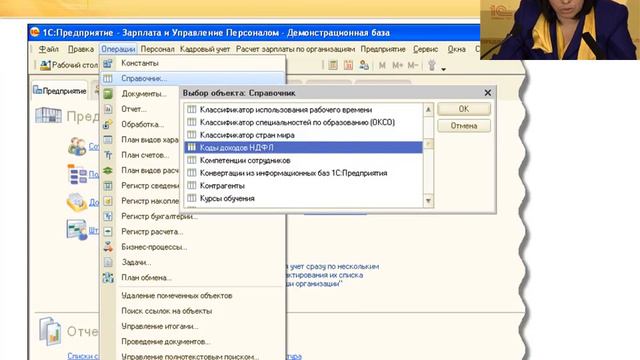The height and width of the screenshot is (360, 640).
Task: Click the green Документы icon
Action: point(108,94)
